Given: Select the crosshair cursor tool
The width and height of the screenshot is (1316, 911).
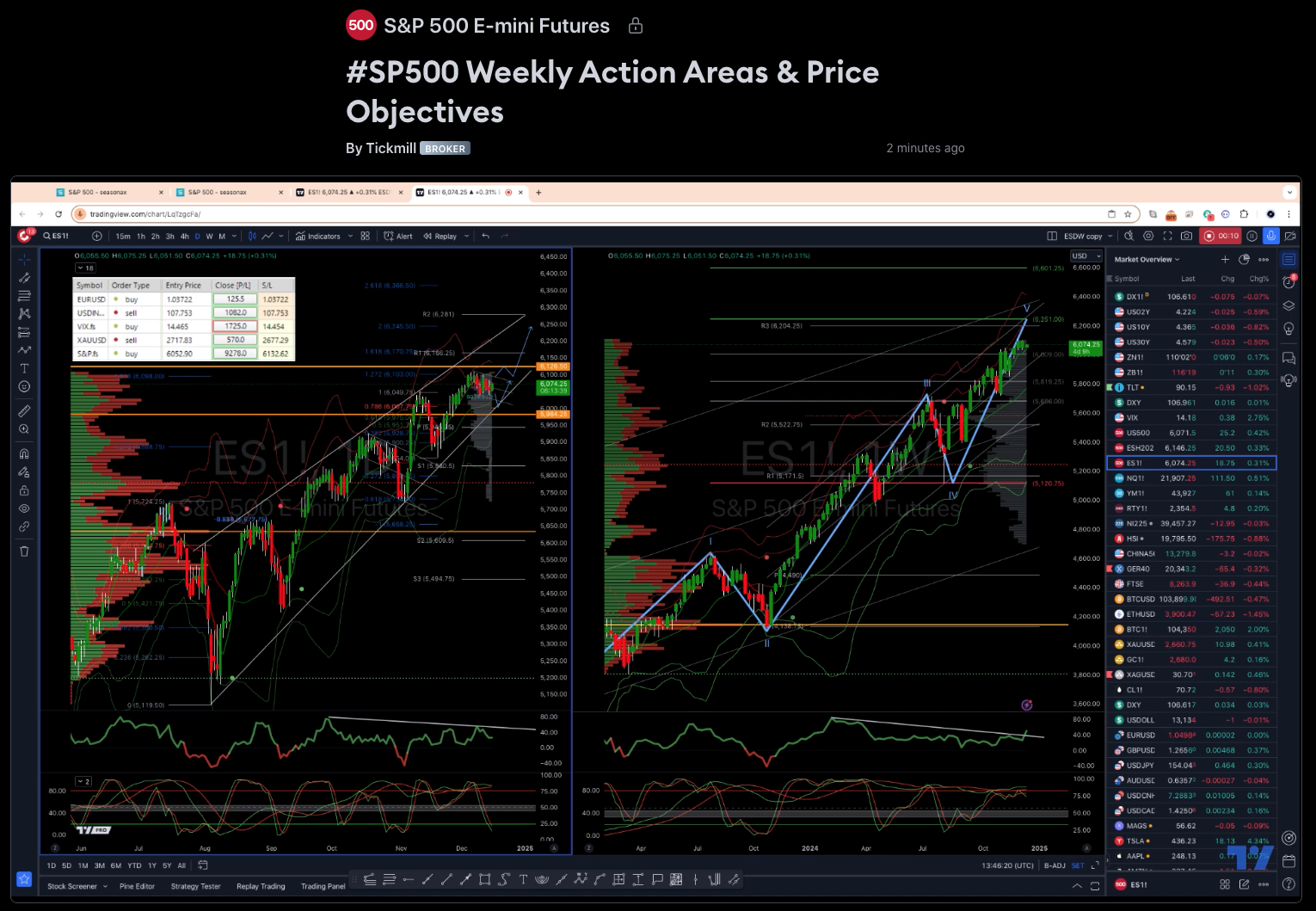Looking at the screenshot, I should tap(24, 259).
